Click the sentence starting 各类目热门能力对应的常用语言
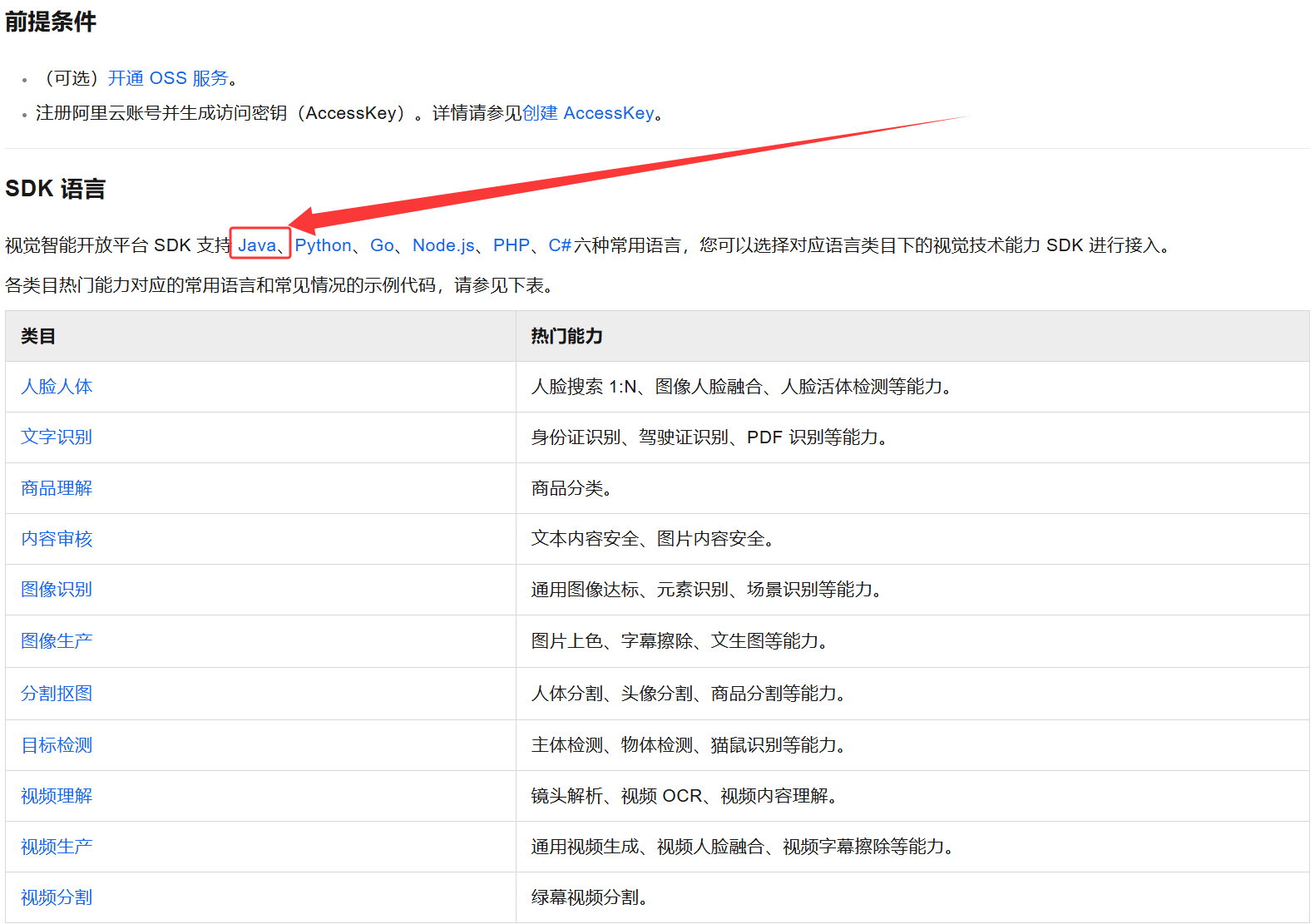Screen dimensions: 1315x924 tap(279, 285)
